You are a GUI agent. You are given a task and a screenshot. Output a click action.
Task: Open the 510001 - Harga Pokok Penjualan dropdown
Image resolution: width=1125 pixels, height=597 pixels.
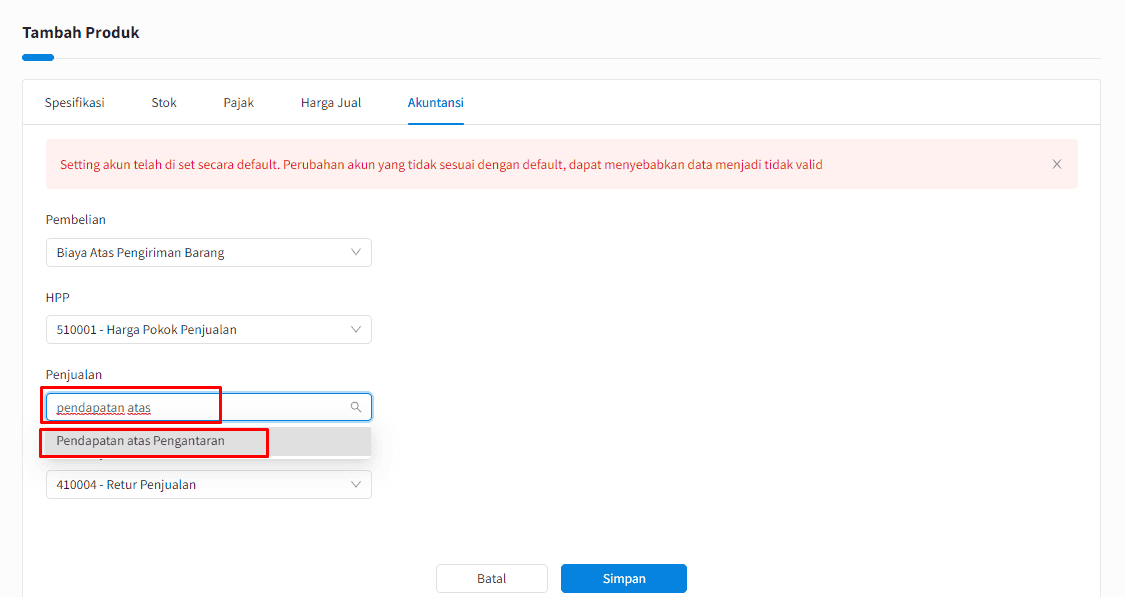click(209, 329)
